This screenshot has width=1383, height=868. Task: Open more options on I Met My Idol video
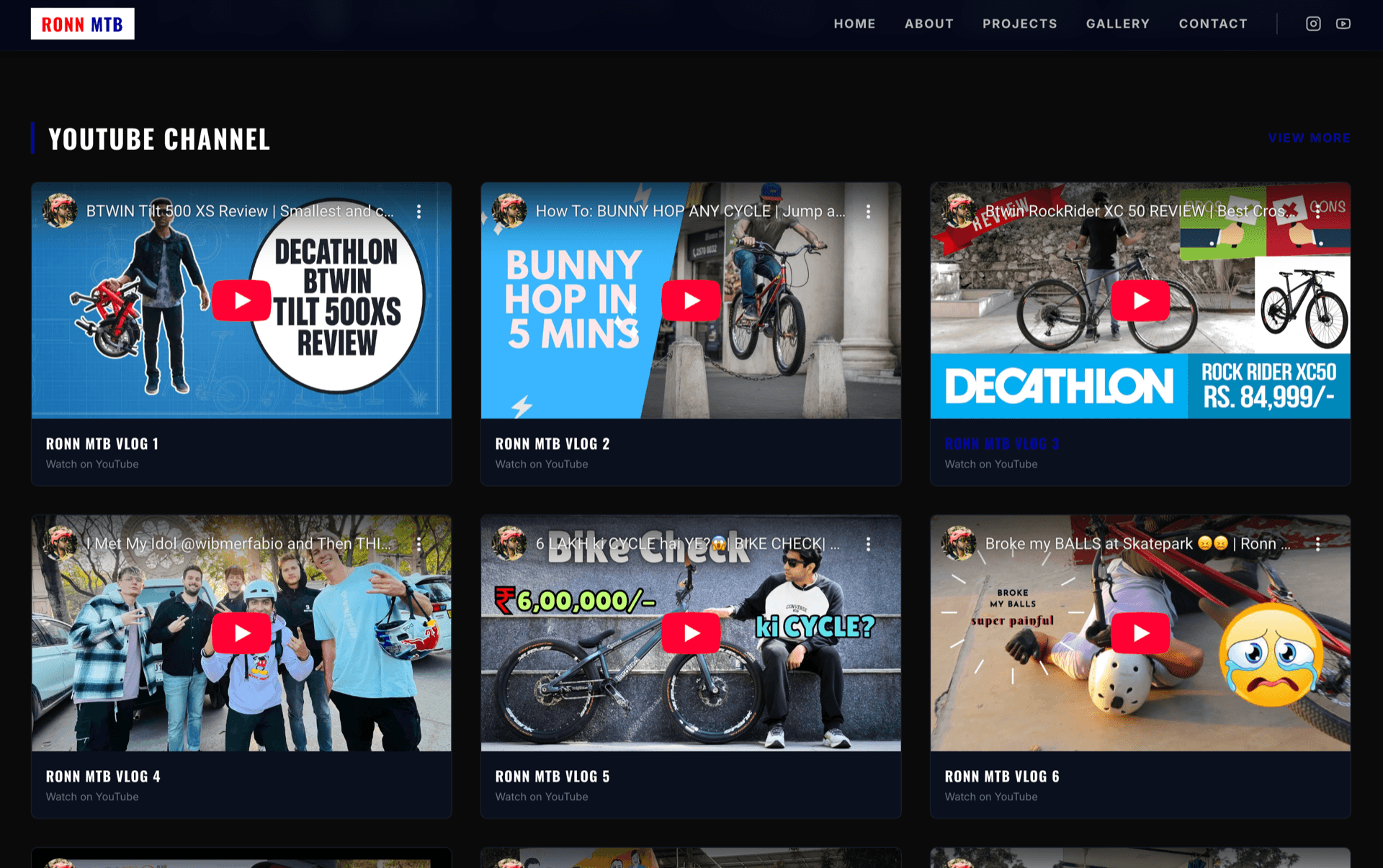pyautogui.click(x=419, y=544)
